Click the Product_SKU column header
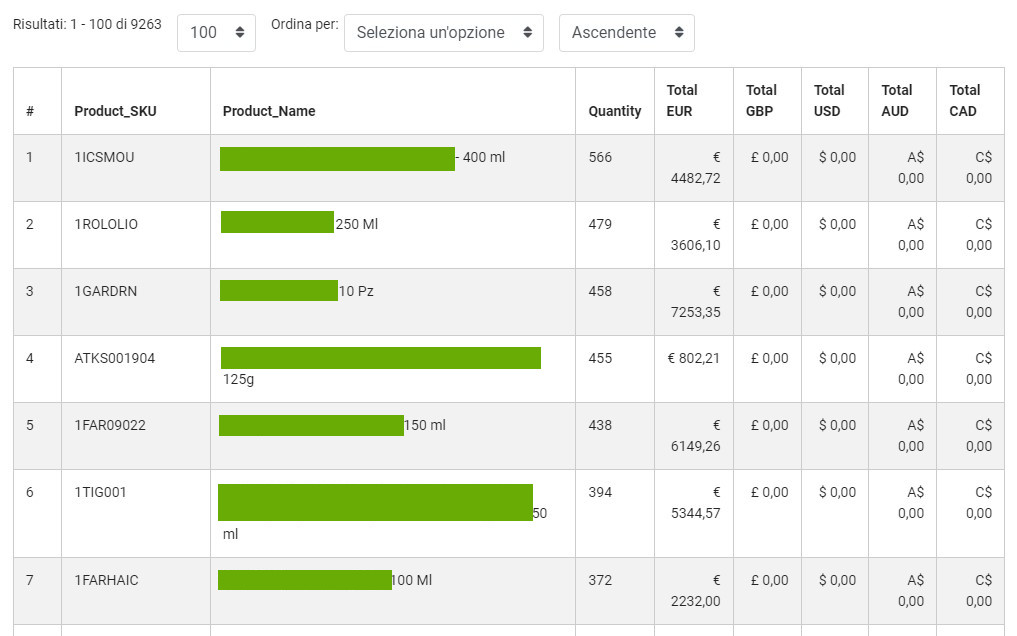The image size is (1017, 636). tap(115, 111)
